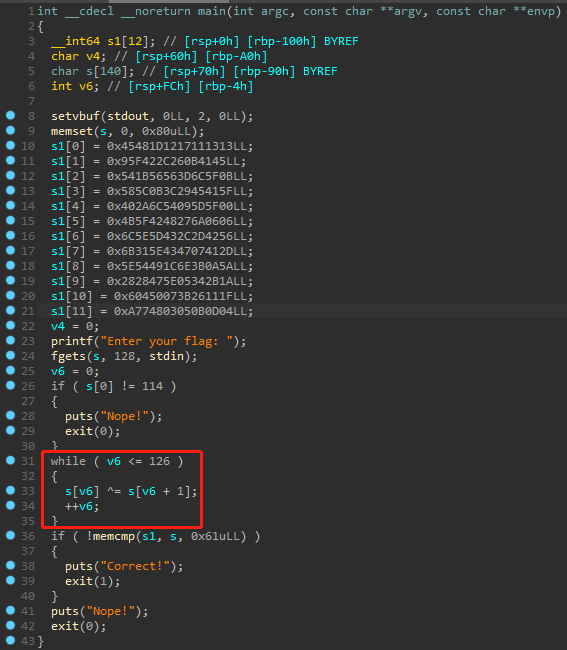Toggle breakpoint dot on line 10 s1[0] assignment

pyautogui.click(x=10, y=146)
